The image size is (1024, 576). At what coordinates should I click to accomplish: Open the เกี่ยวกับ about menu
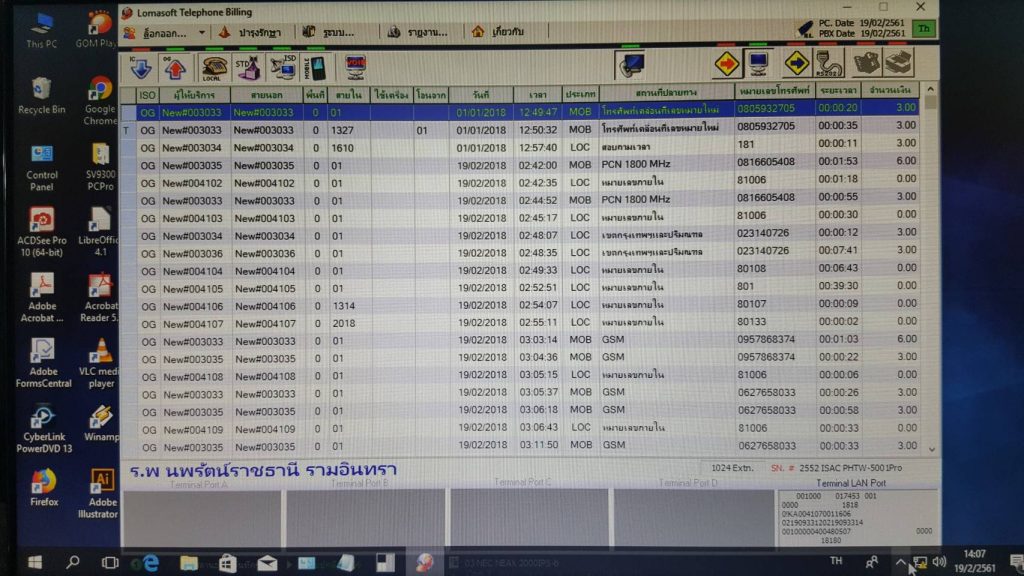click(x=498, y=32)
